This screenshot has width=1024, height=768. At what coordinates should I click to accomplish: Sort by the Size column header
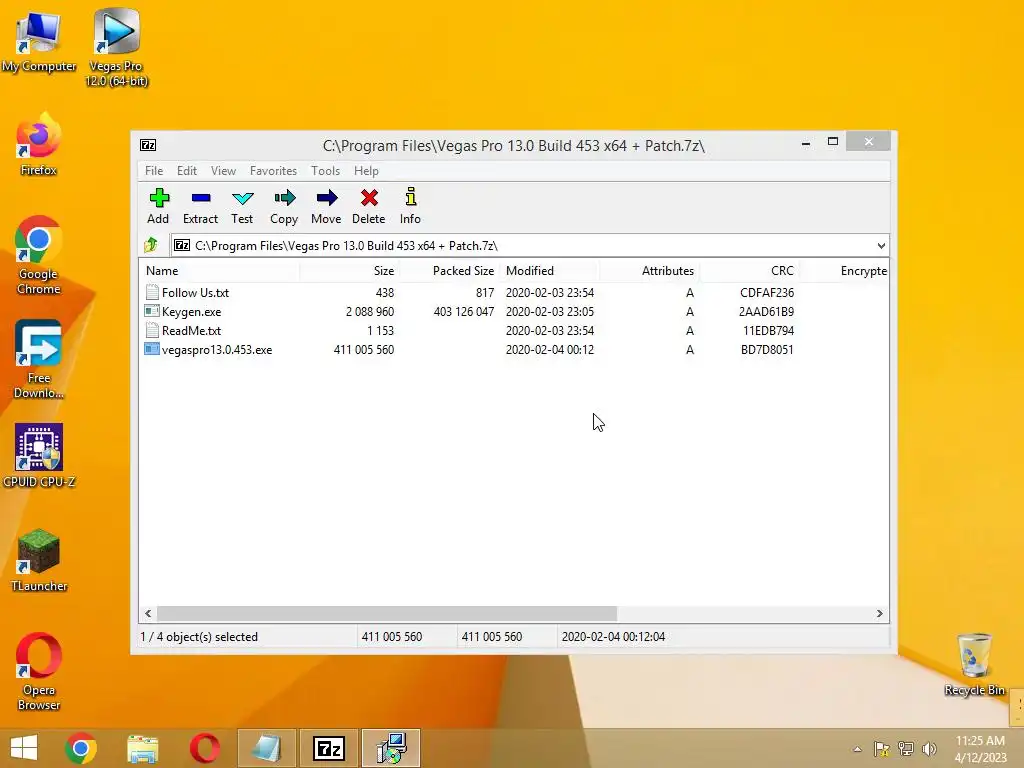(349, 270)
